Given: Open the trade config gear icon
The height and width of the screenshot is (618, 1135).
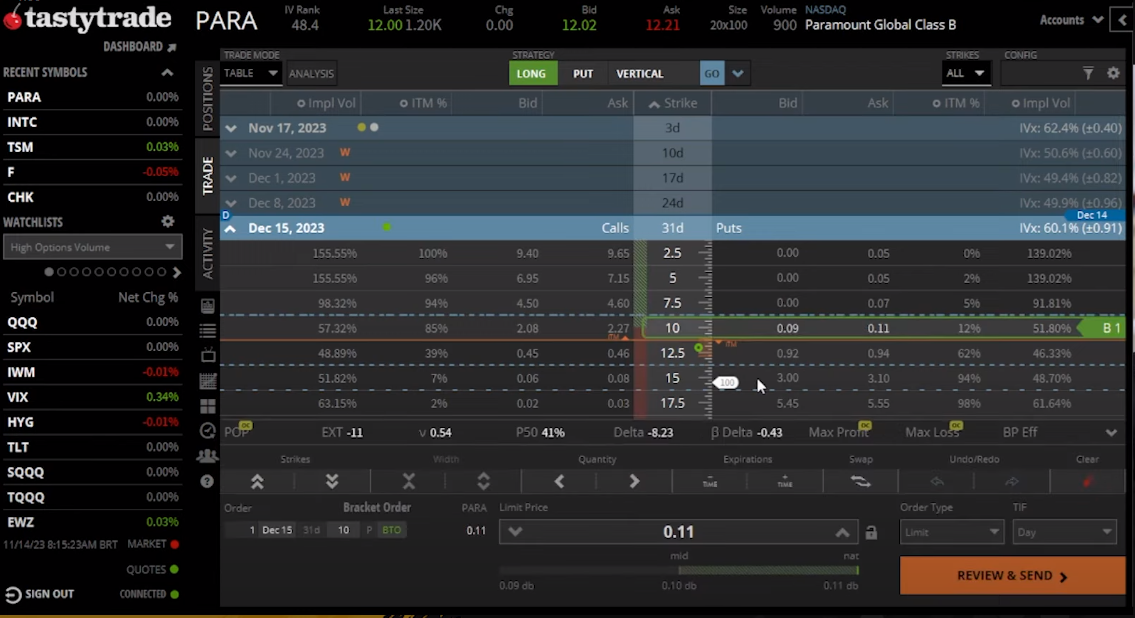Looking at the screenshot, I should pos(1113,73).
